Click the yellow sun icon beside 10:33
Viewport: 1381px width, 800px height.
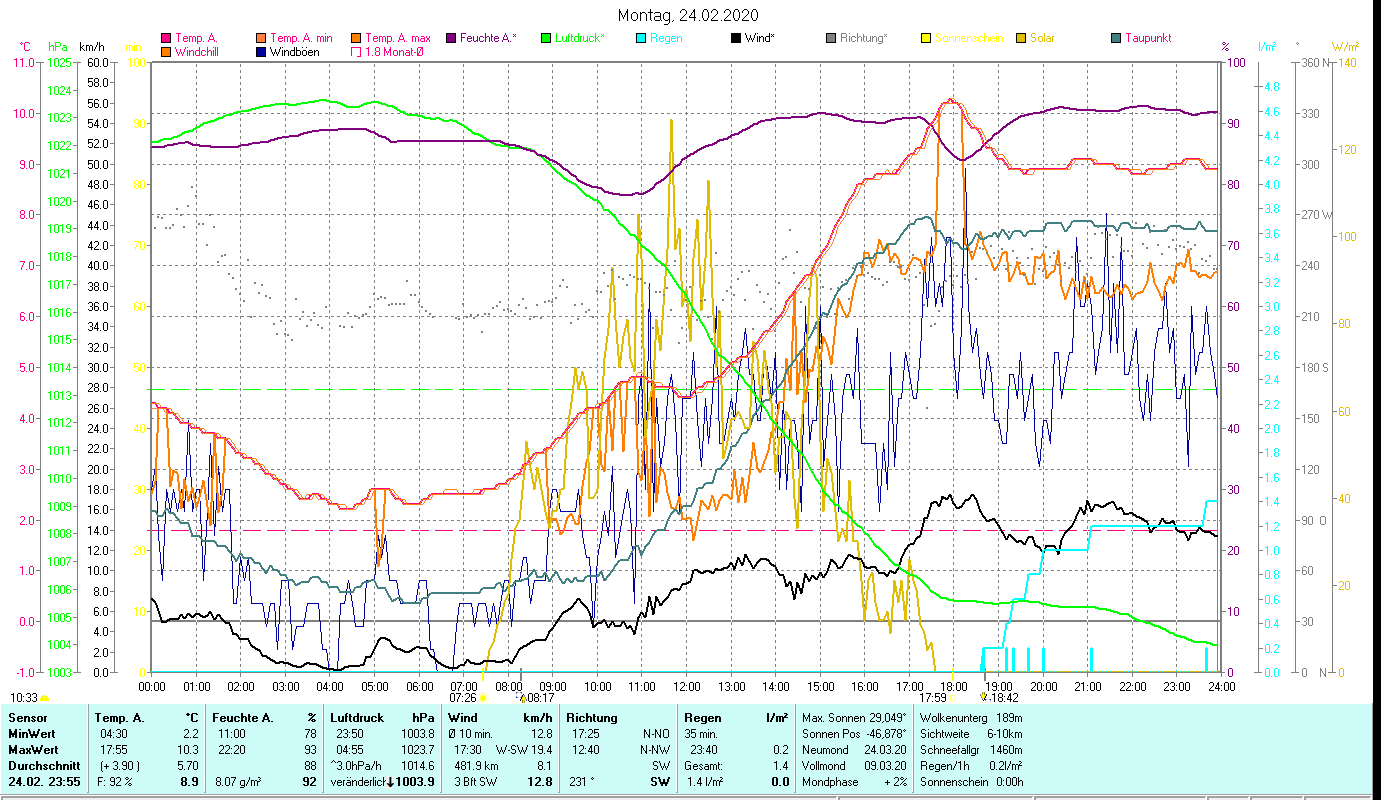[45, 698]
